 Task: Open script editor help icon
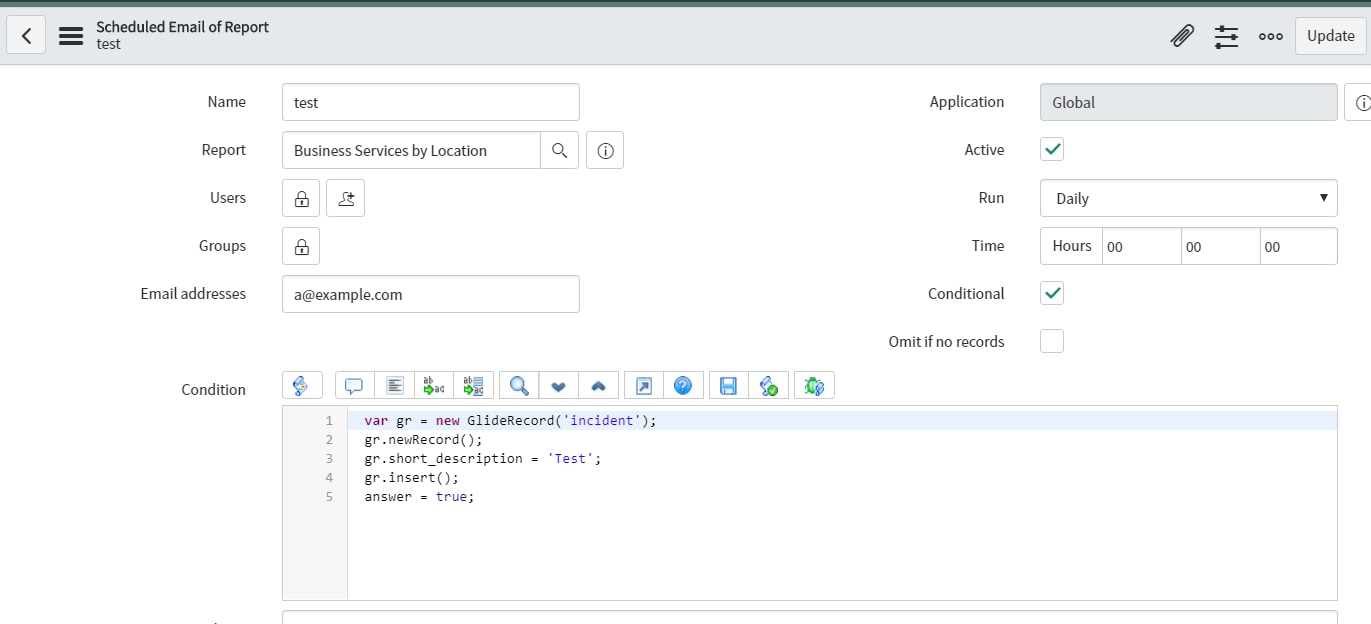(683, 385)
